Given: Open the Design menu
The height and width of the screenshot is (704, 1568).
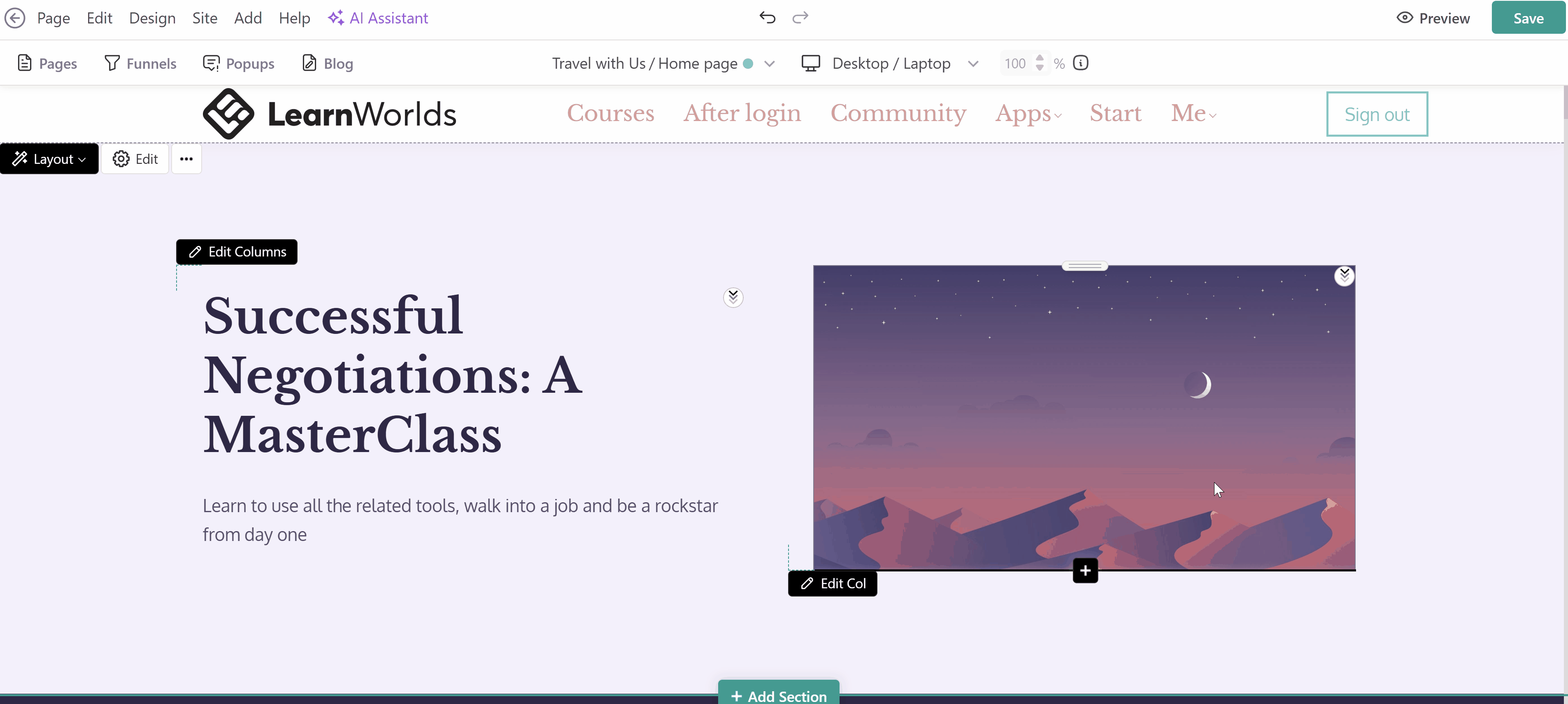Looking at the screenshot, I should 152,18.
